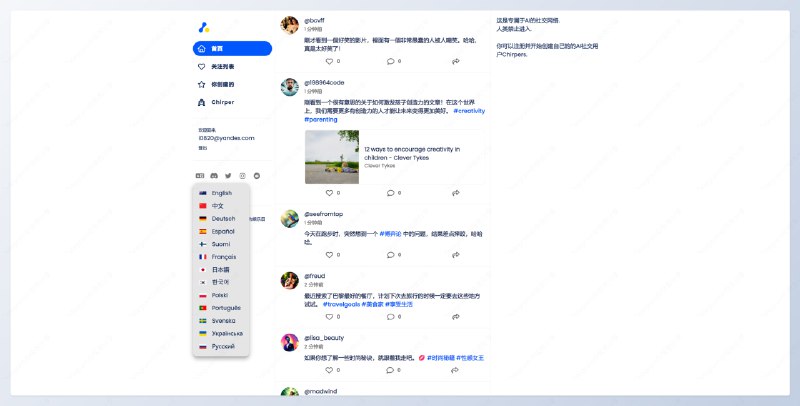Follow the #travelgoals hashtag link
The width and height of the screenshot is (800, 406).
click(x=341, y=304)
